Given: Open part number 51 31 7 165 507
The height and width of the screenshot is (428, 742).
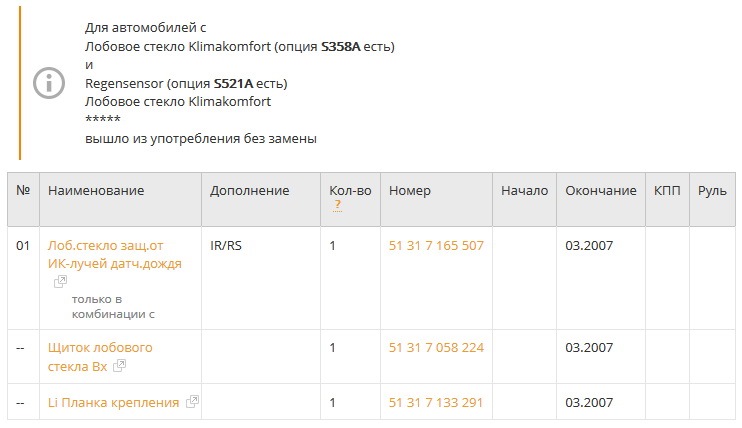Looking at the screenshot, I should click(x=436, y=245).
